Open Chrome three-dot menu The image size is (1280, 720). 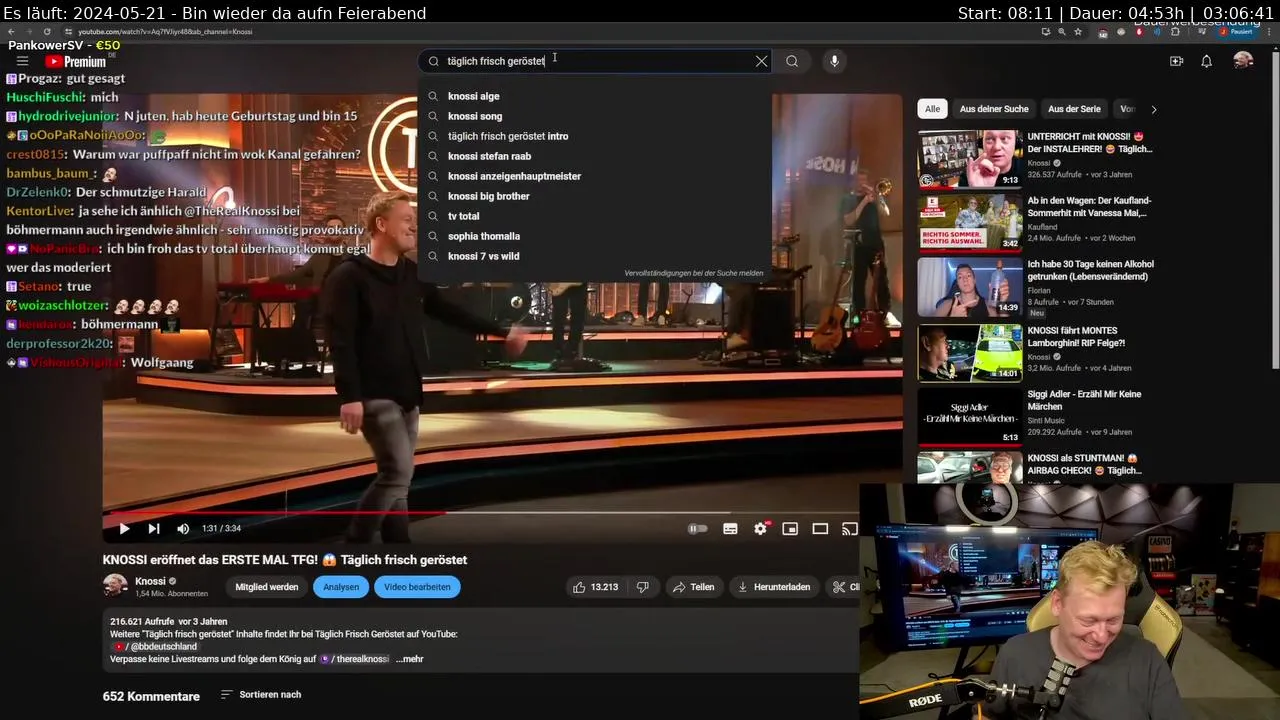(x=1271, y=32)
